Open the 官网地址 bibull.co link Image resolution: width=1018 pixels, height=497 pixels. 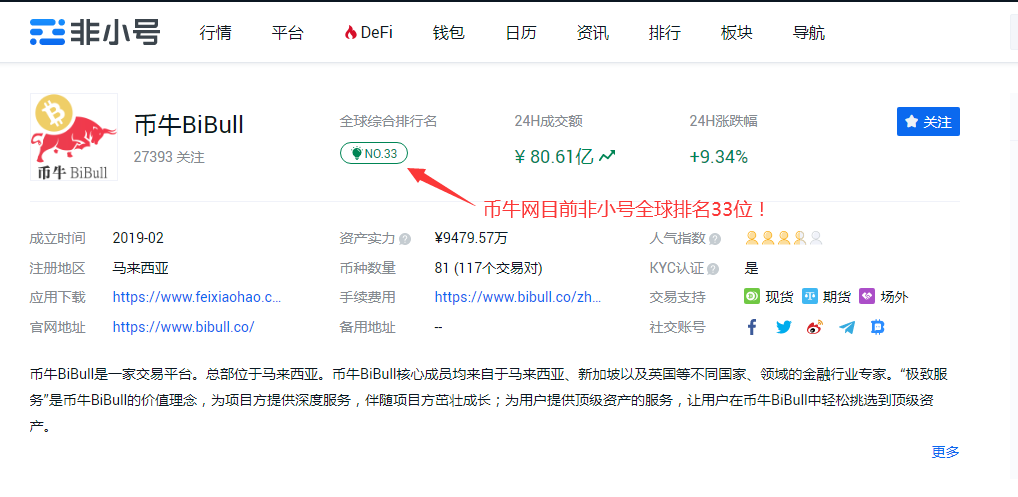183,326
